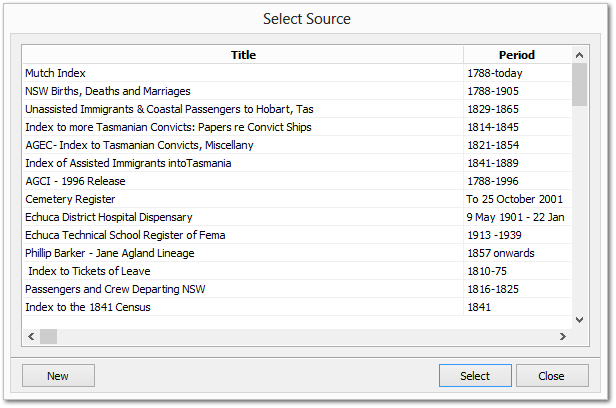Viewport: 616px width, 408px height.
Task: Click the vertical scrollbar up arrow
Action: (x=579, y=55)
